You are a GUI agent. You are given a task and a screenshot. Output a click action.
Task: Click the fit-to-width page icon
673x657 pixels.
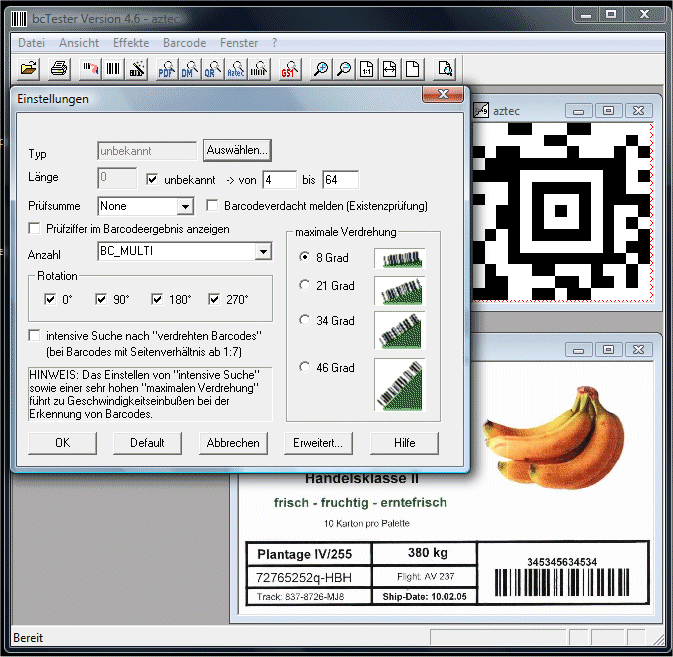[x=390, y=69]
